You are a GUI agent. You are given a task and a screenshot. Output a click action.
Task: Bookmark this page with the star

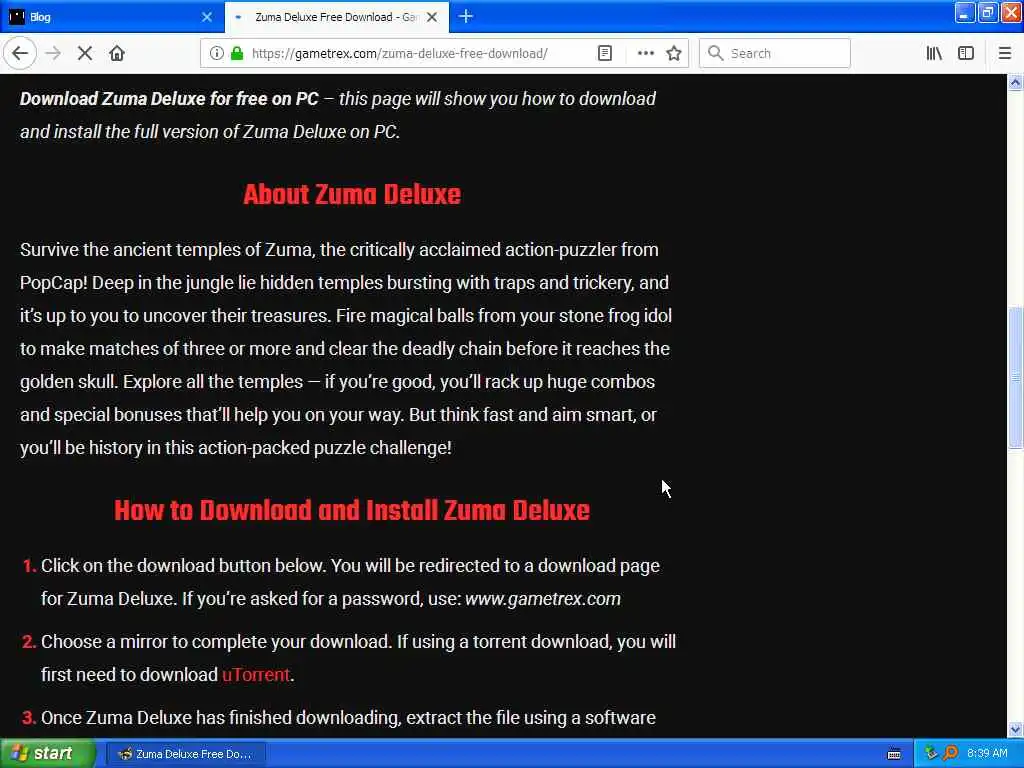(x=674, y=53)
